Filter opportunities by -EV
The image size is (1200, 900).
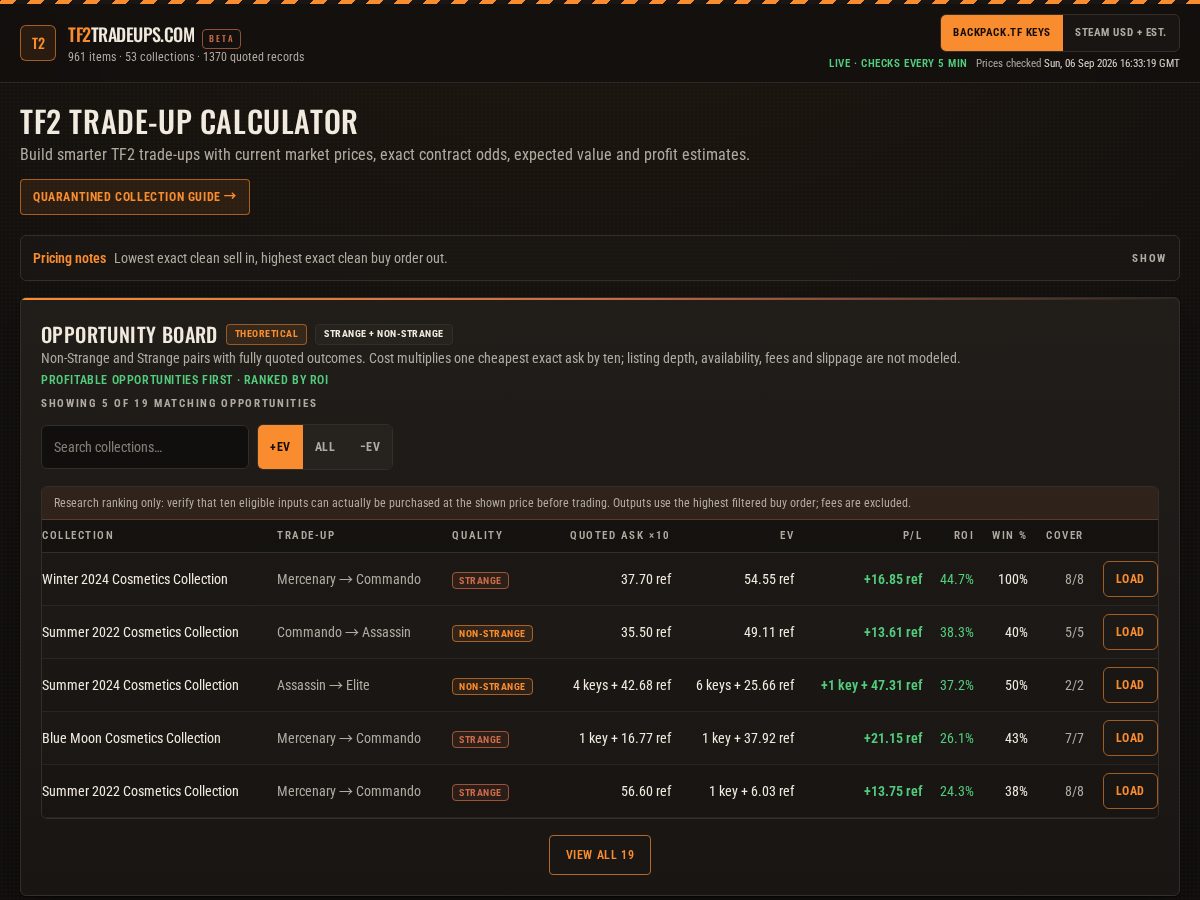[370, 447]
